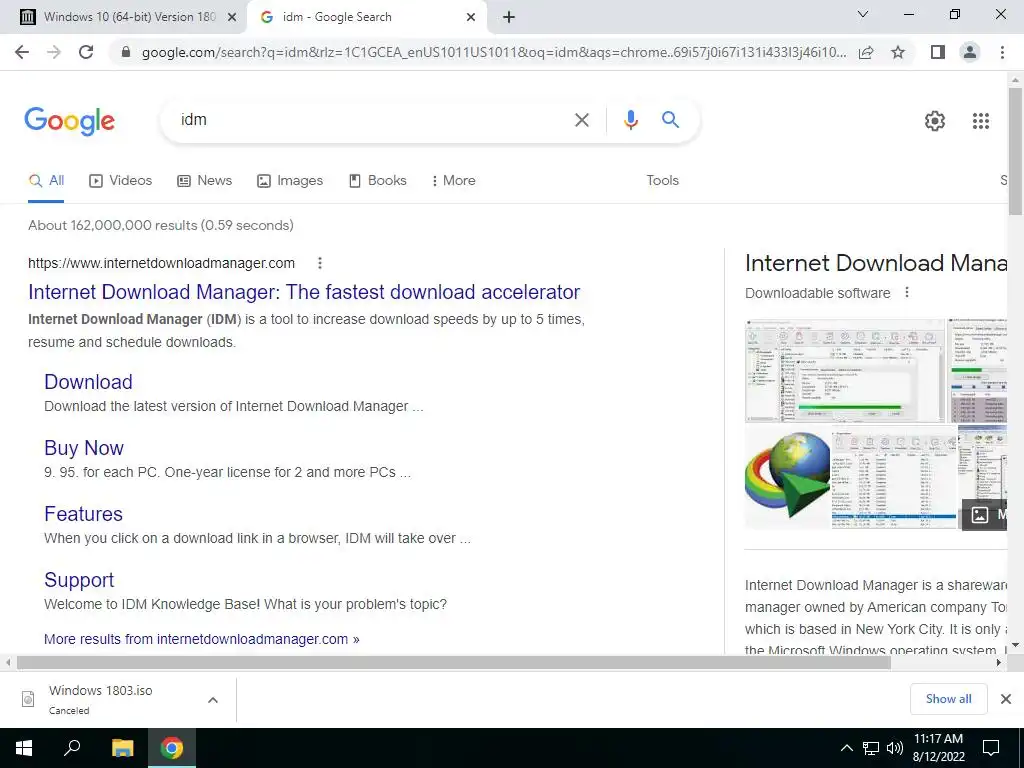Screen dimensions: 1024x768
Task: Open options for the internetdownloadmanager.com result
Action: click(x=319, y=263)
